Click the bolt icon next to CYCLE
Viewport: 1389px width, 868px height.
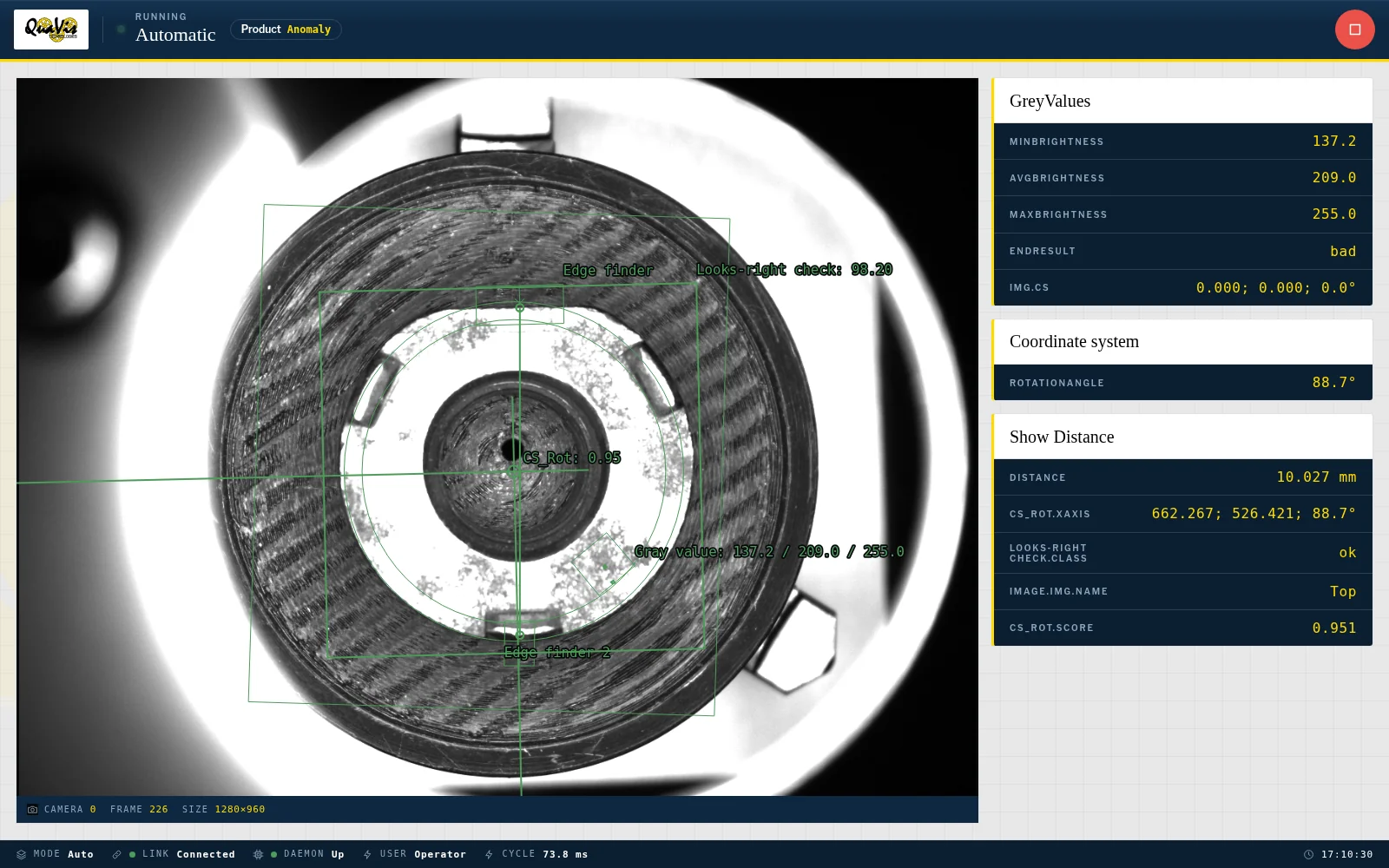489,855
